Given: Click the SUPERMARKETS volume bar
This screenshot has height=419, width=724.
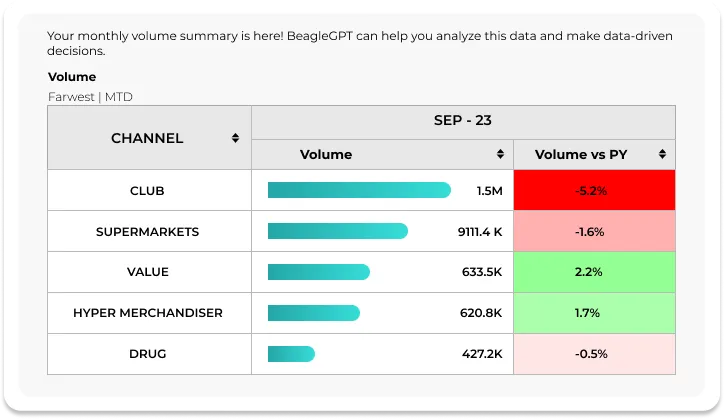Looking at the screenshot, I should 337,232.
